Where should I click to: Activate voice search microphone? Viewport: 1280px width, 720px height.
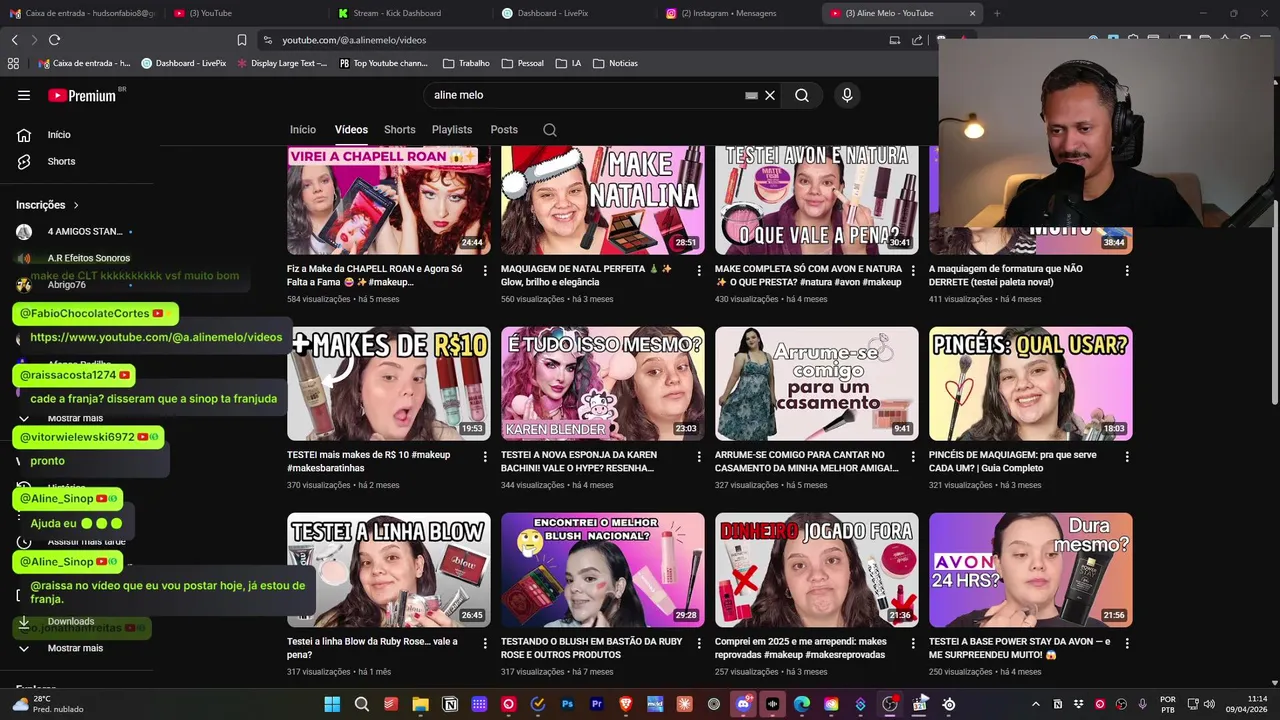click(847, 95)
